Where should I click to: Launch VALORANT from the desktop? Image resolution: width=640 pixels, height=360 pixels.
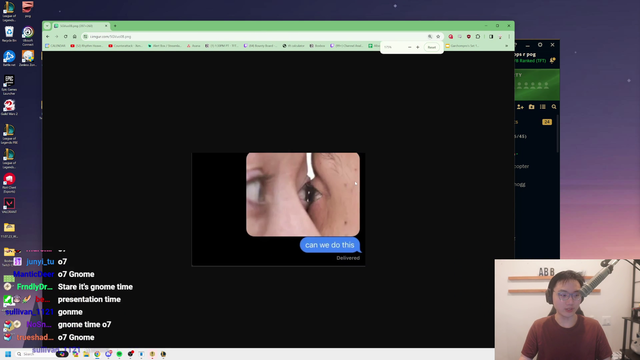[x=9, y=205]
